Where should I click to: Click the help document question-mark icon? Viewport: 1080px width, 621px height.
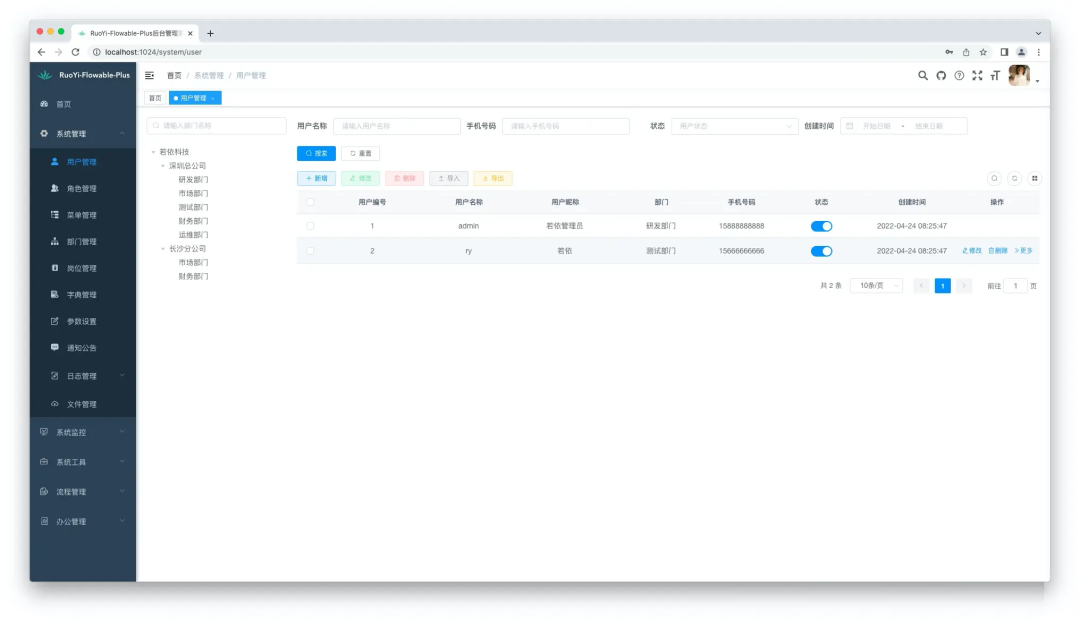point(959,76)
